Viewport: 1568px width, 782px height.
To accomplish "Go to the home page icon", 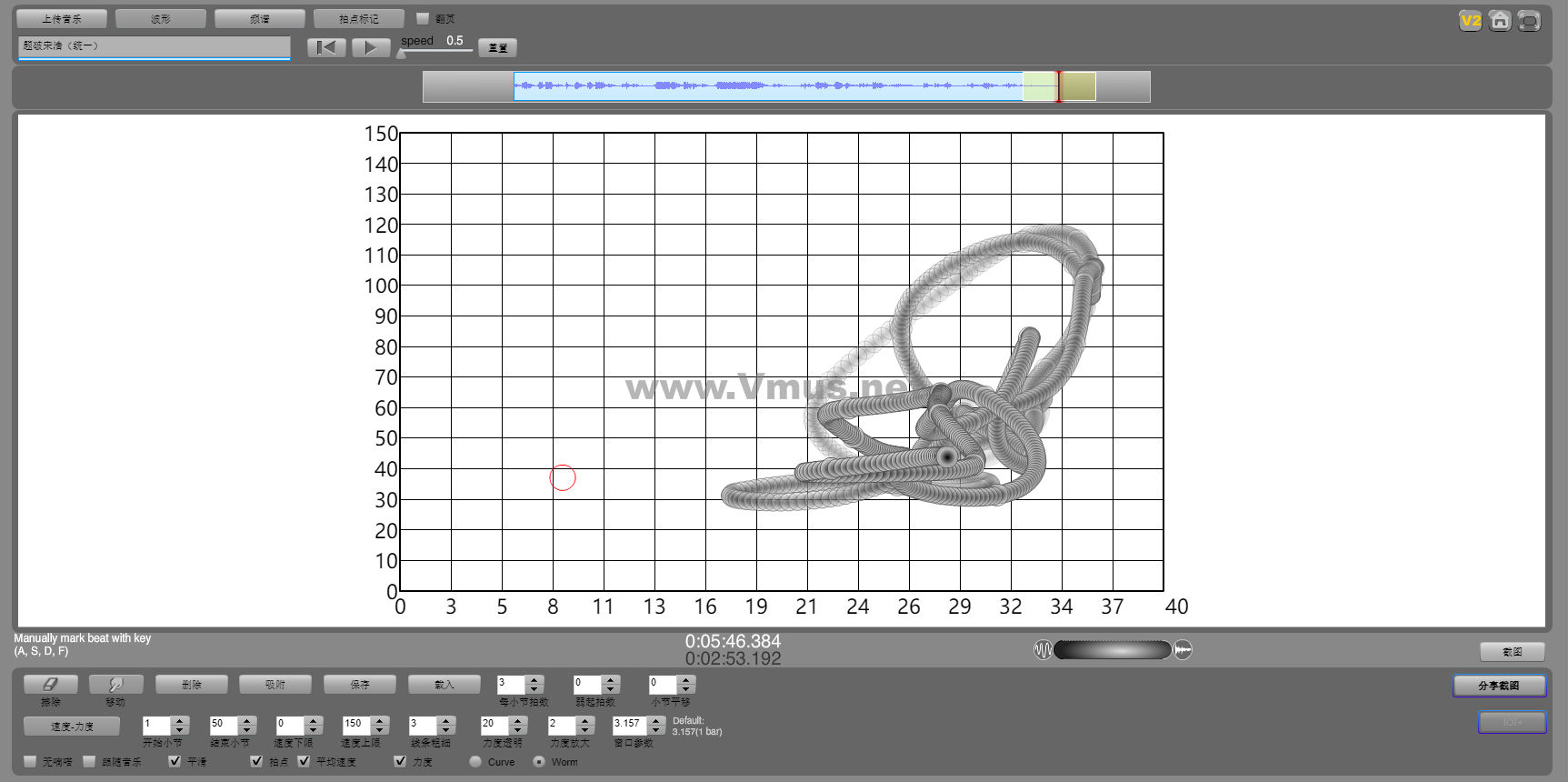I will [x=1500, y=21].
